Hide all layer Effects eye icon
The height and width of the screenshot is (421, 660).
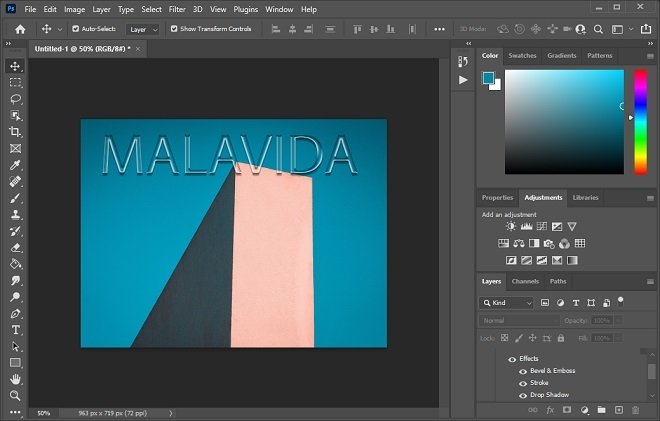[512, 359]
